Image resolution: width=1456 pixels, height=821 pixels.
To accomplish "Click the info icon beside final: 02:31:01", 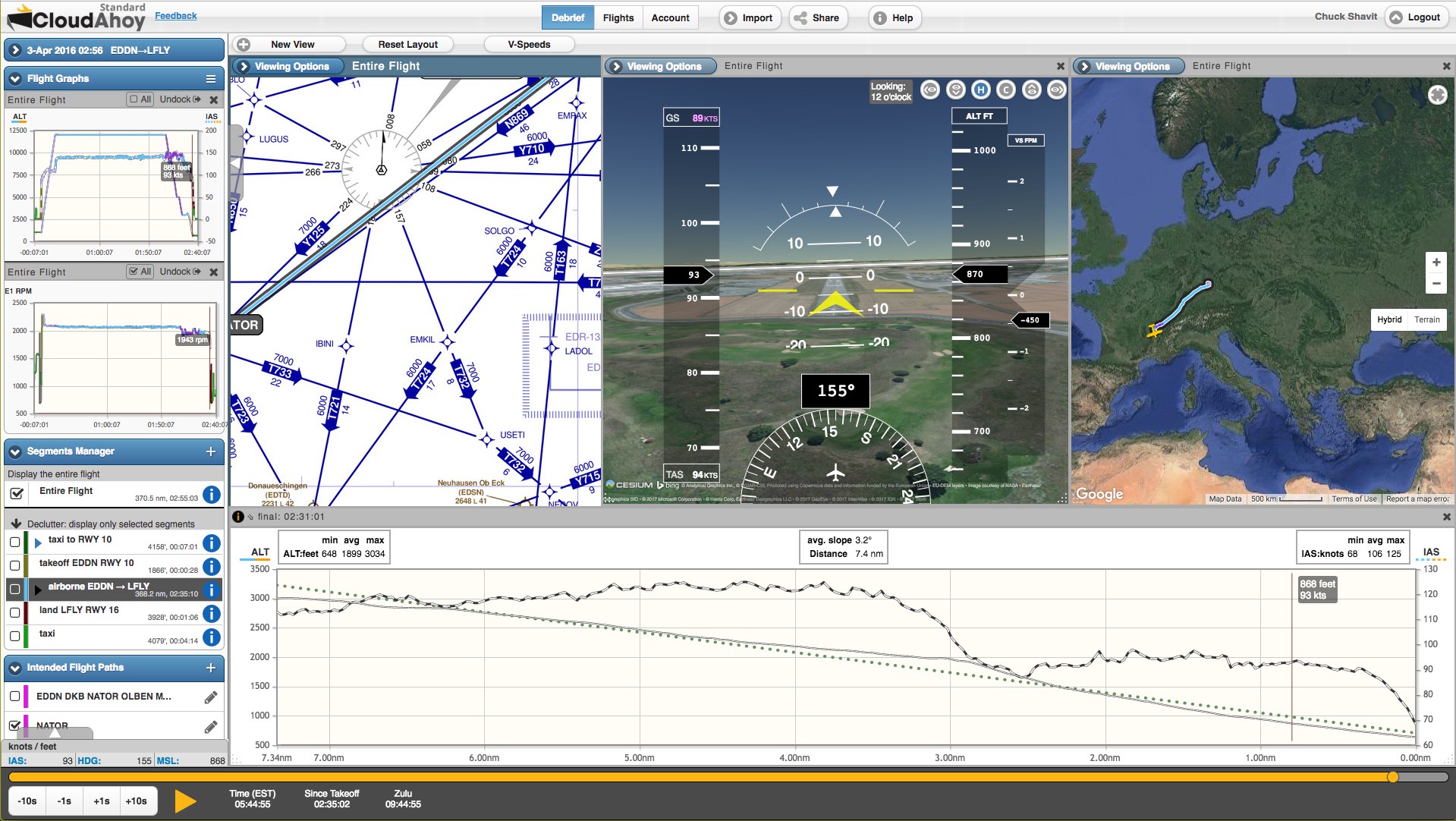I will 237,517.
